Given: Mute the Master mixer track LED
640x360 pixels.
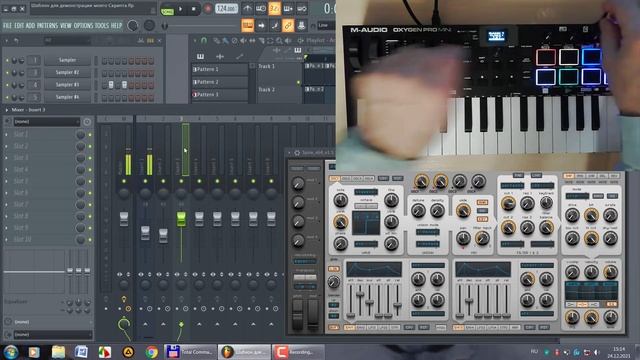Looking at the screenshot, I should coord(124,181).
